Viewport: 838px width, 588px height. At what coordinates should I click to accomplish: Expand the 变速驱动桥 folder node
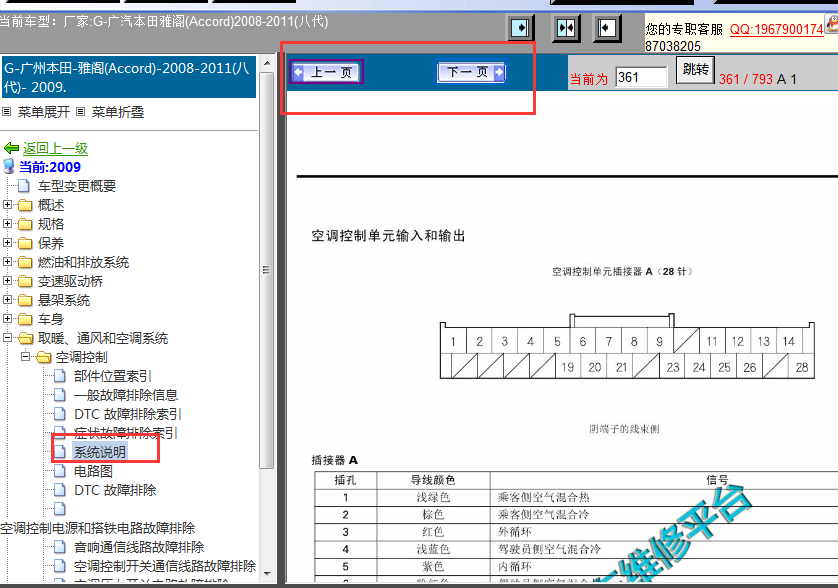pos(7,281)
